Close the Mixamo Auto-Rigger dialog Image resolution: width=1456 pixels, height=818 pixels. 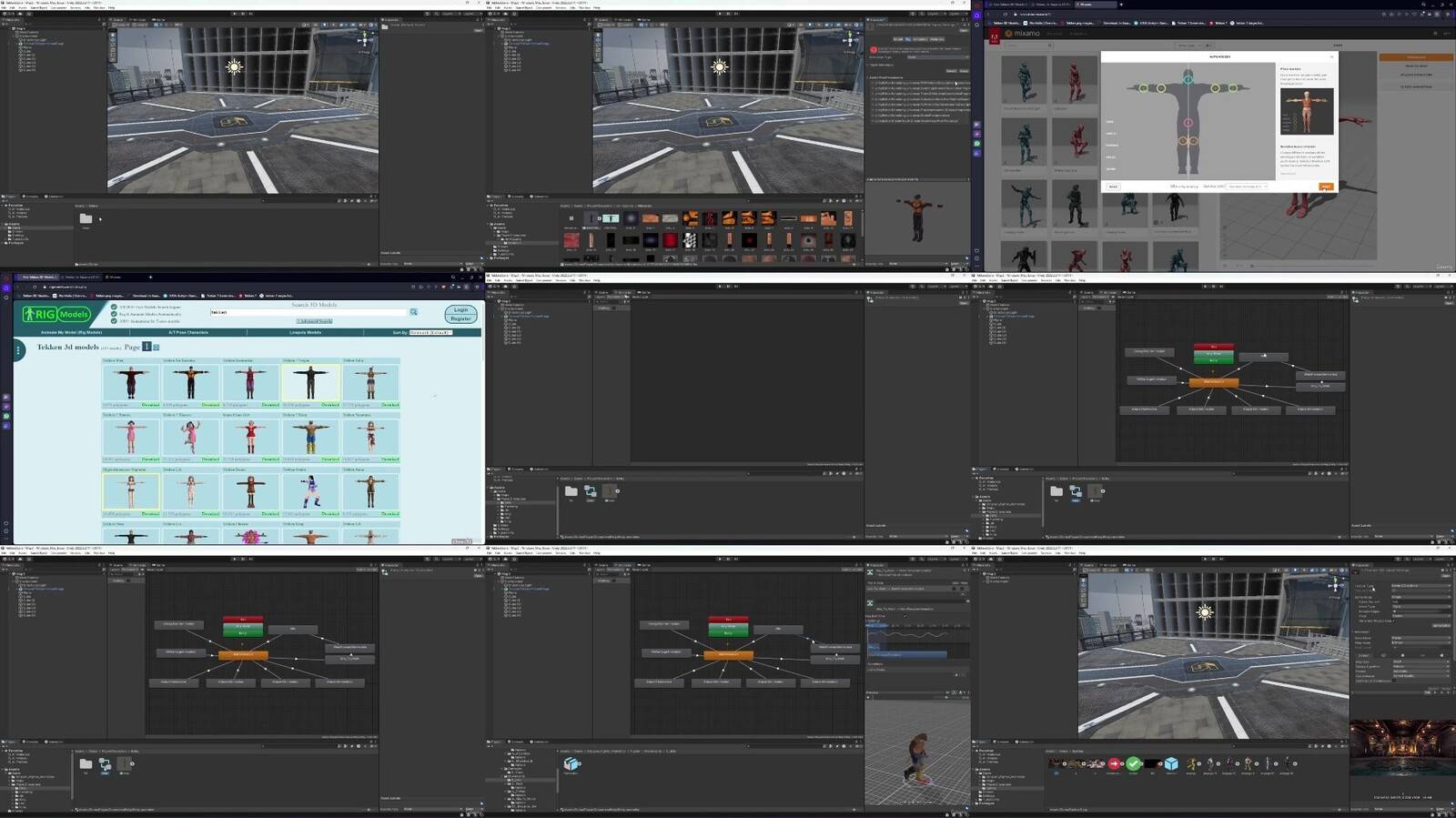coord(1331,56)
